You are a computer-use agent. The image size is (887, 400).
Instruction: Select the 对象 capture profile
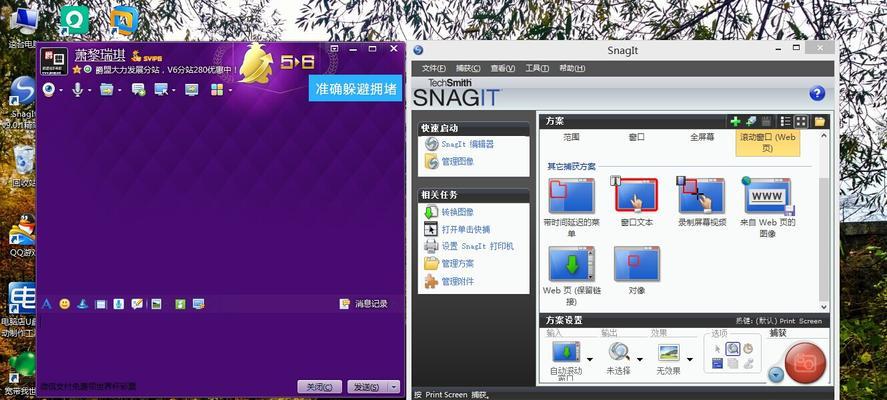636,270
